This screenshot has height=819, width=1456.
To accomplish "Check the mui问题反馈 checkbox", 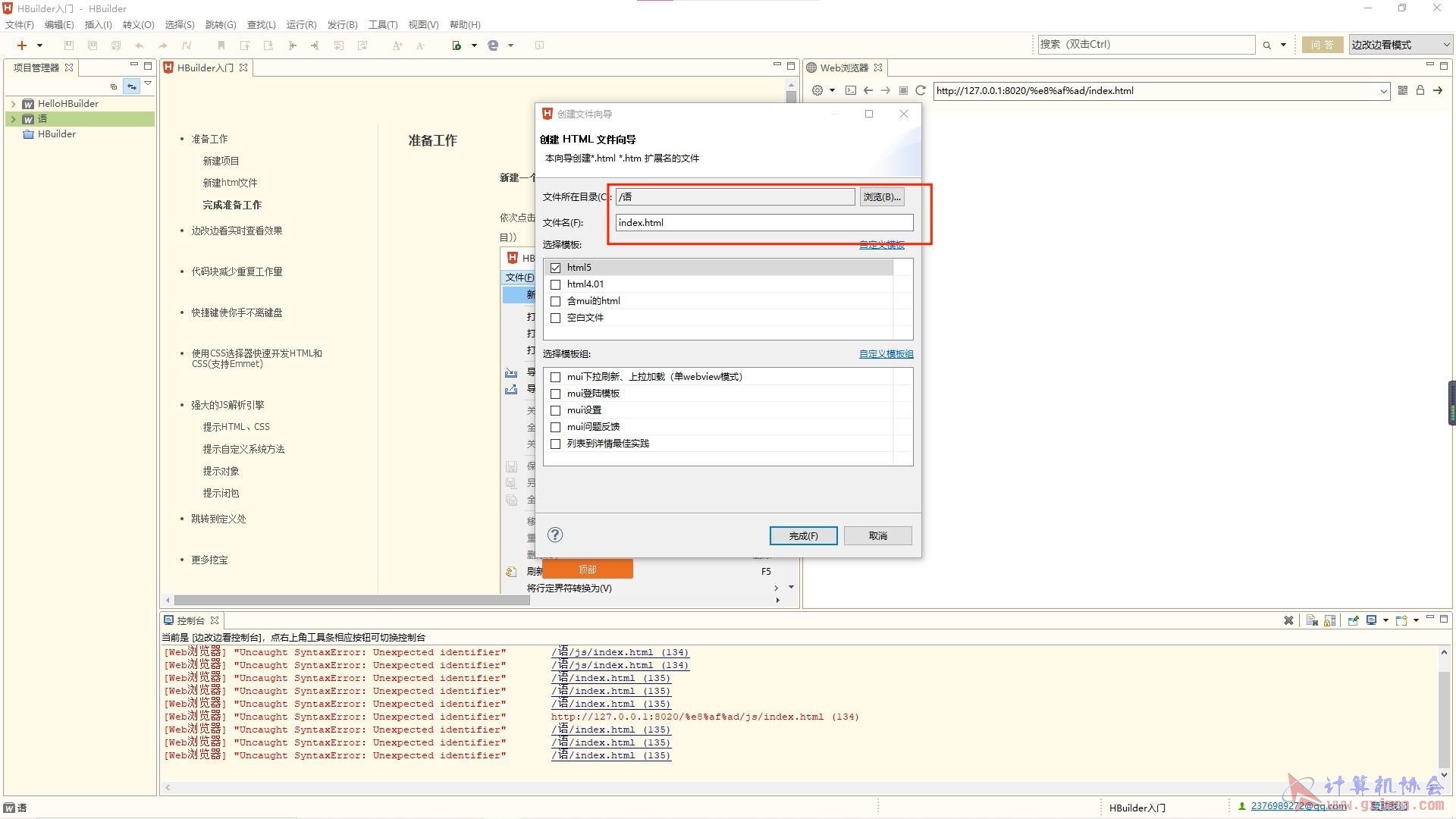I will [x=556, y=427].
